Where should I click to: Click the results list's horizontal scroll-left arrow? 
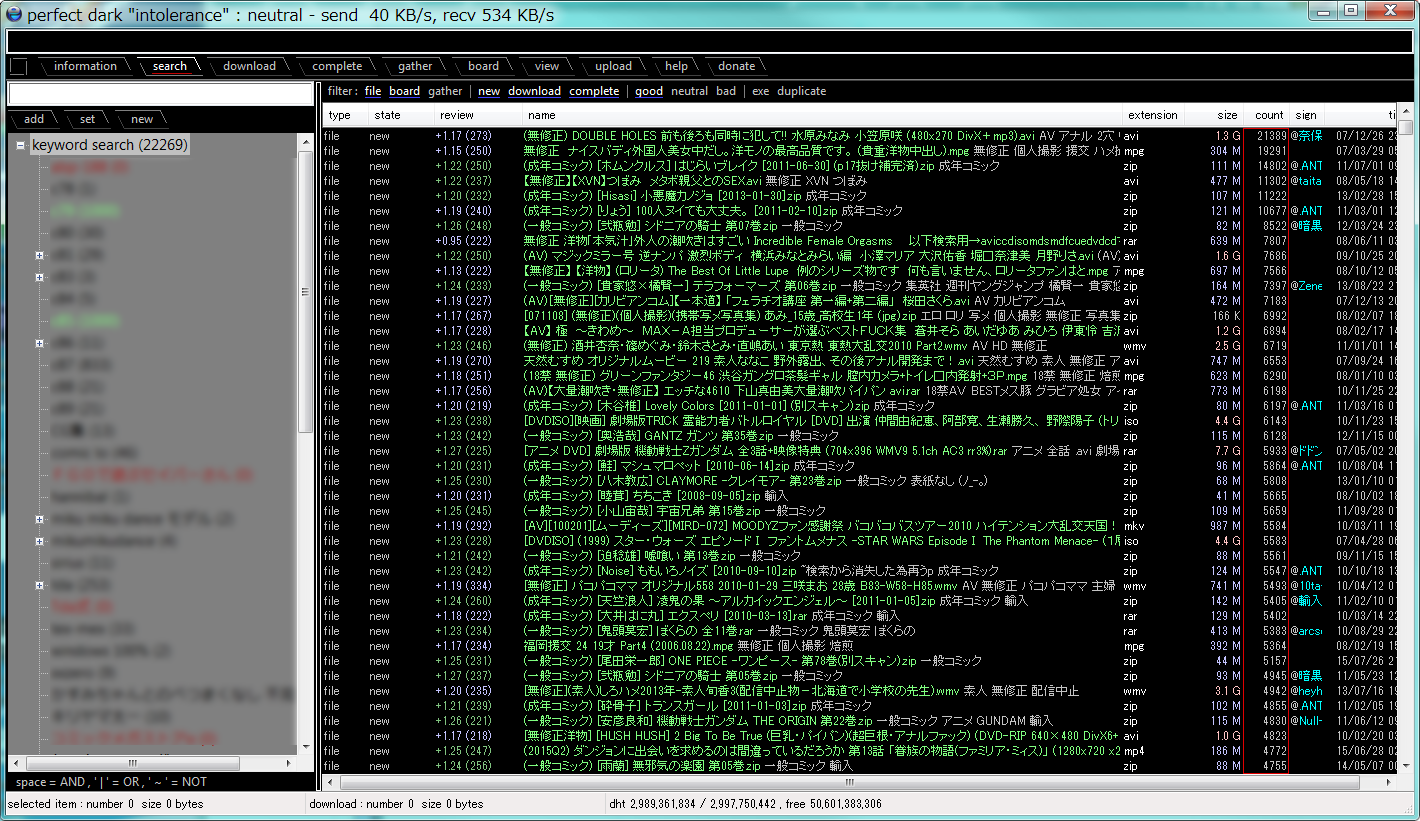pyautogui.click(x=331, y=781)
